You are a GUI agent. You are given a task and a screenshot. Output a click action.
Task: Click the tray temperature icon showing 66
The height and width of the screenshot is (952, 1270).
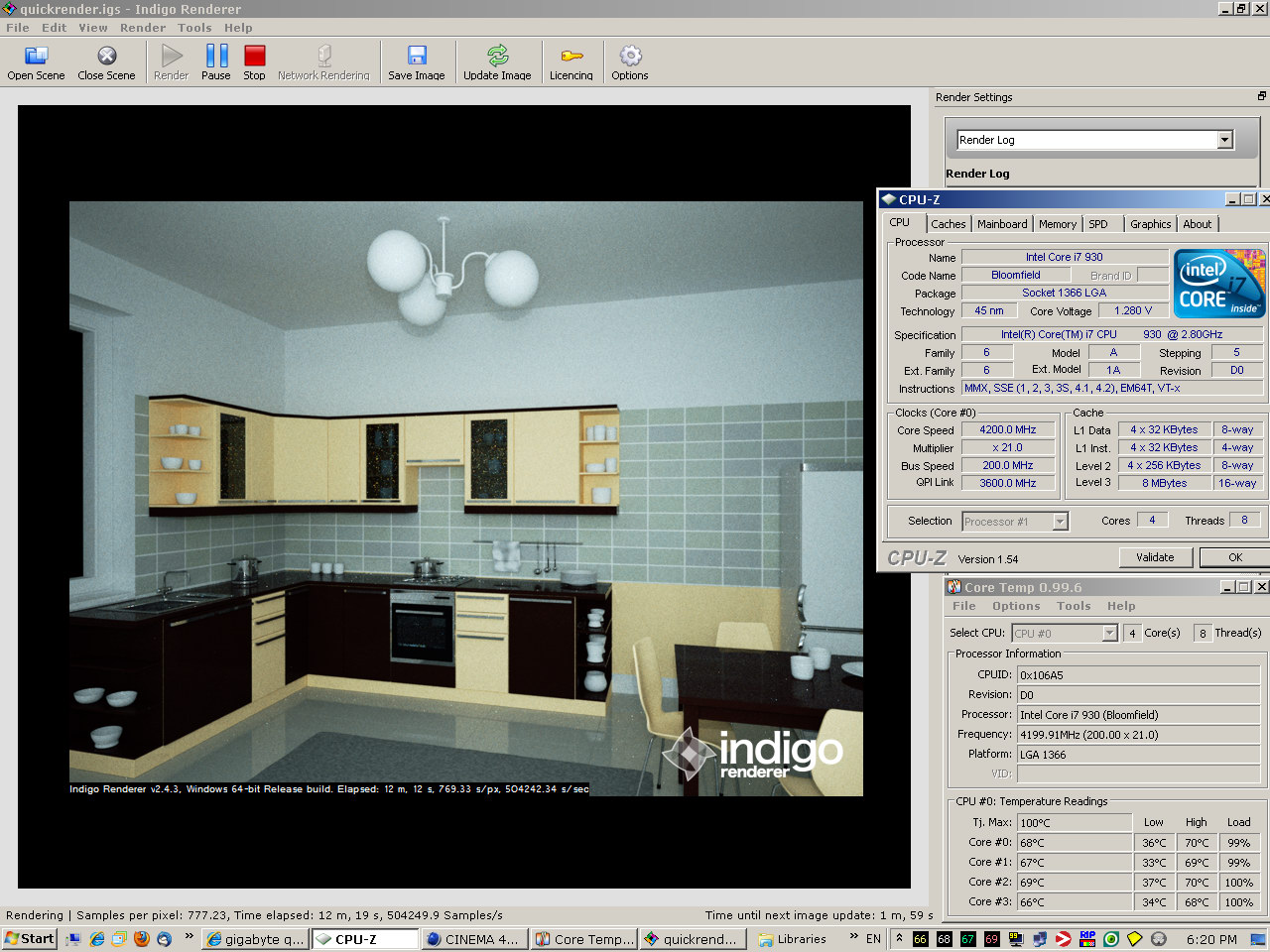point(920,939)
